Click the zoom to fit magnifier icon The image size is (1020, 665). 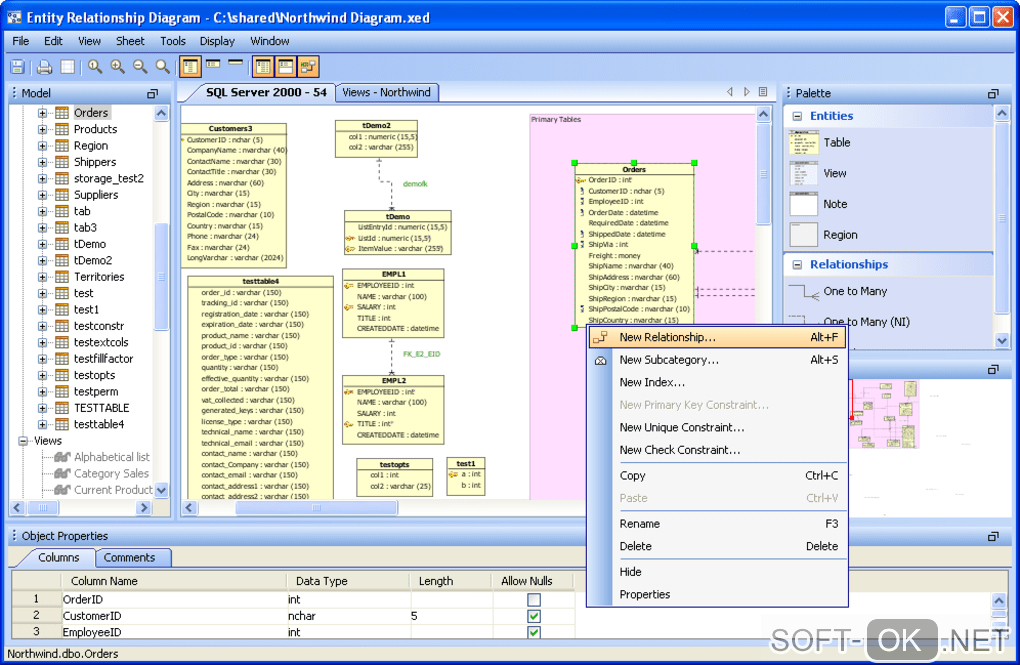[x=163, y=66]
